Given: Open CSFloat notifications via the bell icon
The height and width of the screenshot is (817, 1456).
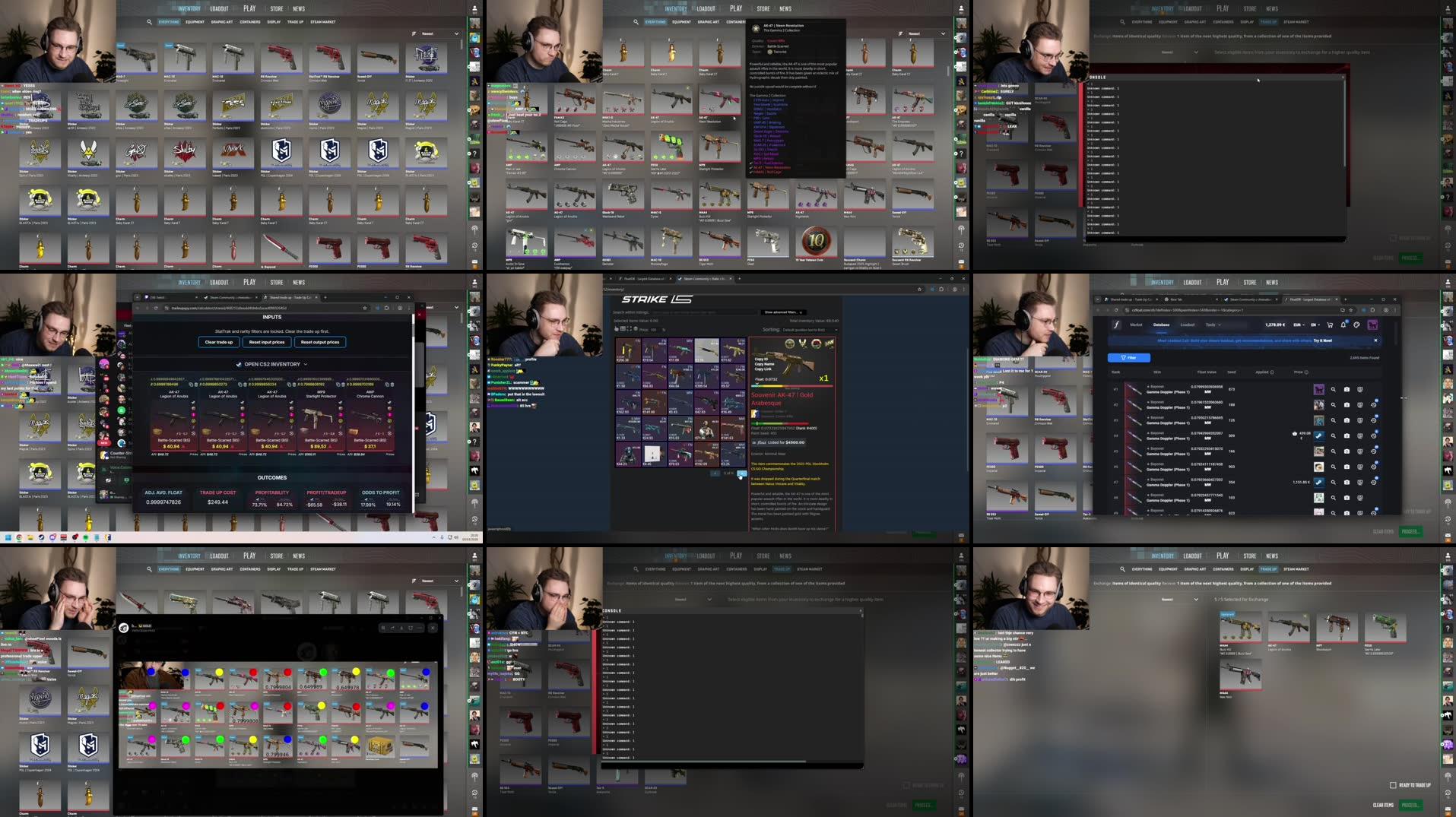Looking at the screenshot, I should 1343,325.
